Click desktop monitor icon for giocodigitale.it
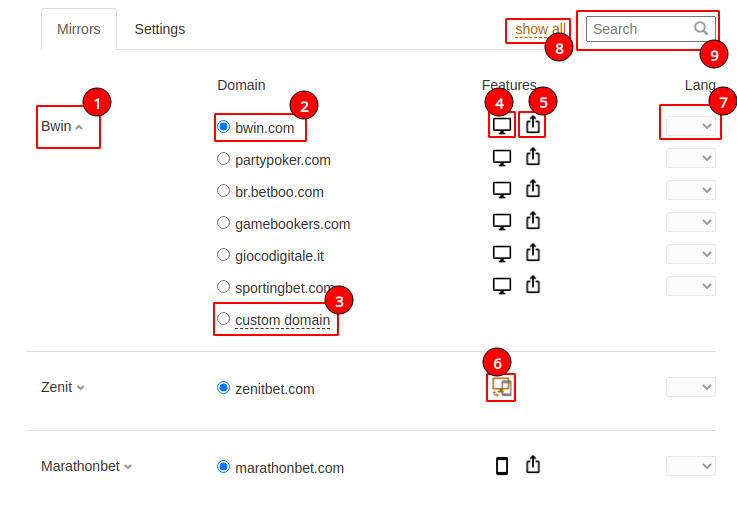The height and width of the screenshot is (506, 737). 502,254
